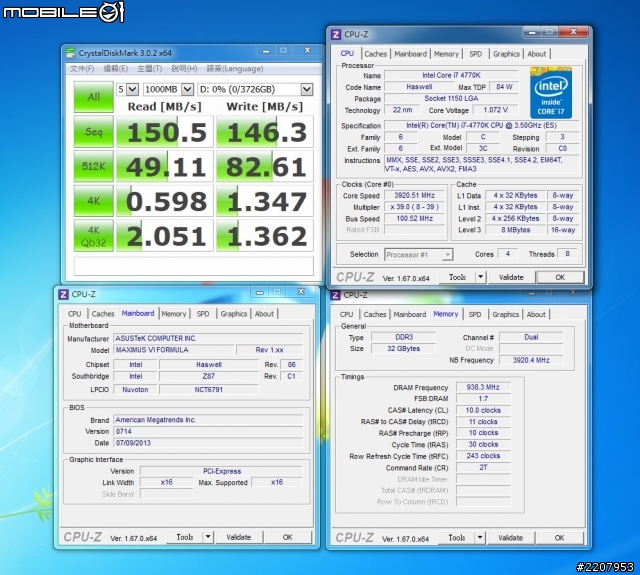Expand Tools dropdown arrow in CPU tab window
640x575 pixels.
[480, 278]
